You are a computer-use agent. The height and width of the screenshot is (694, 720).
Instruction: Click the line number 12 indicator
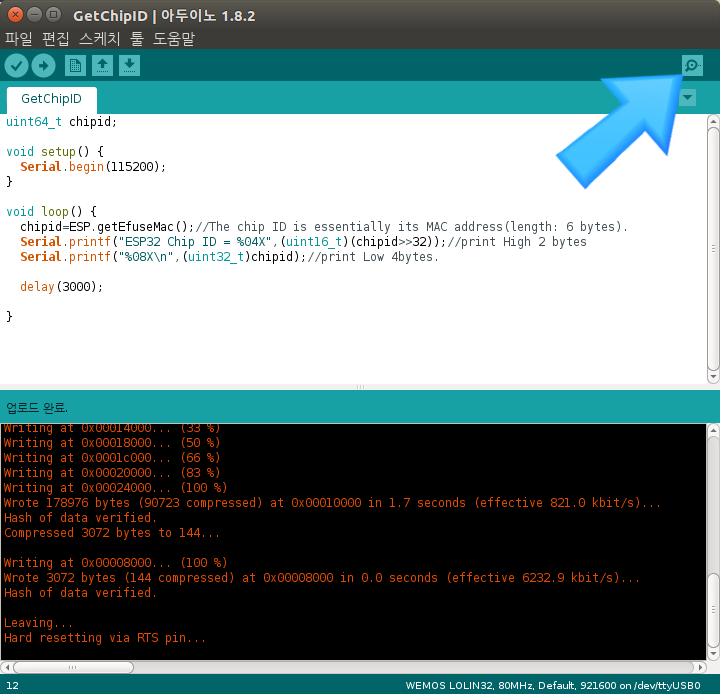[12, 685]
